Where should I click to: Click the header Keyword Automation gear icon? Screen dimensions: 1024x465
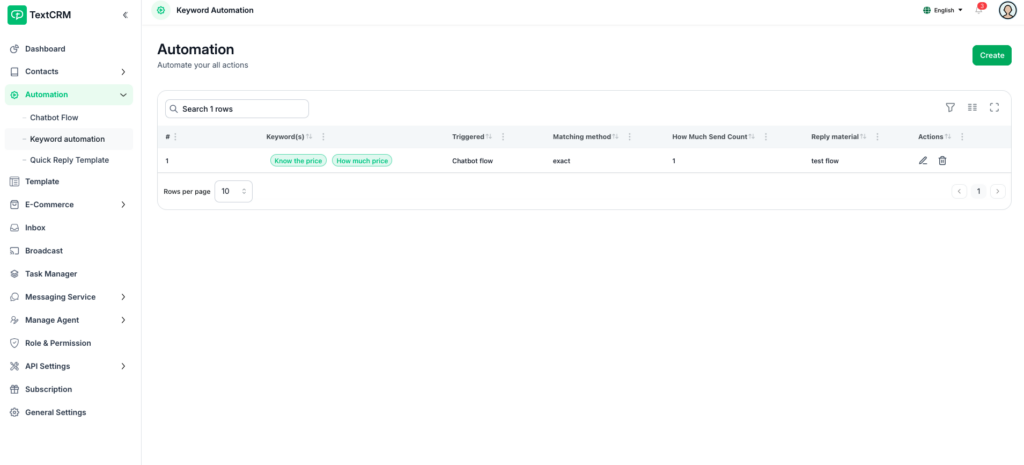(161, 10)
